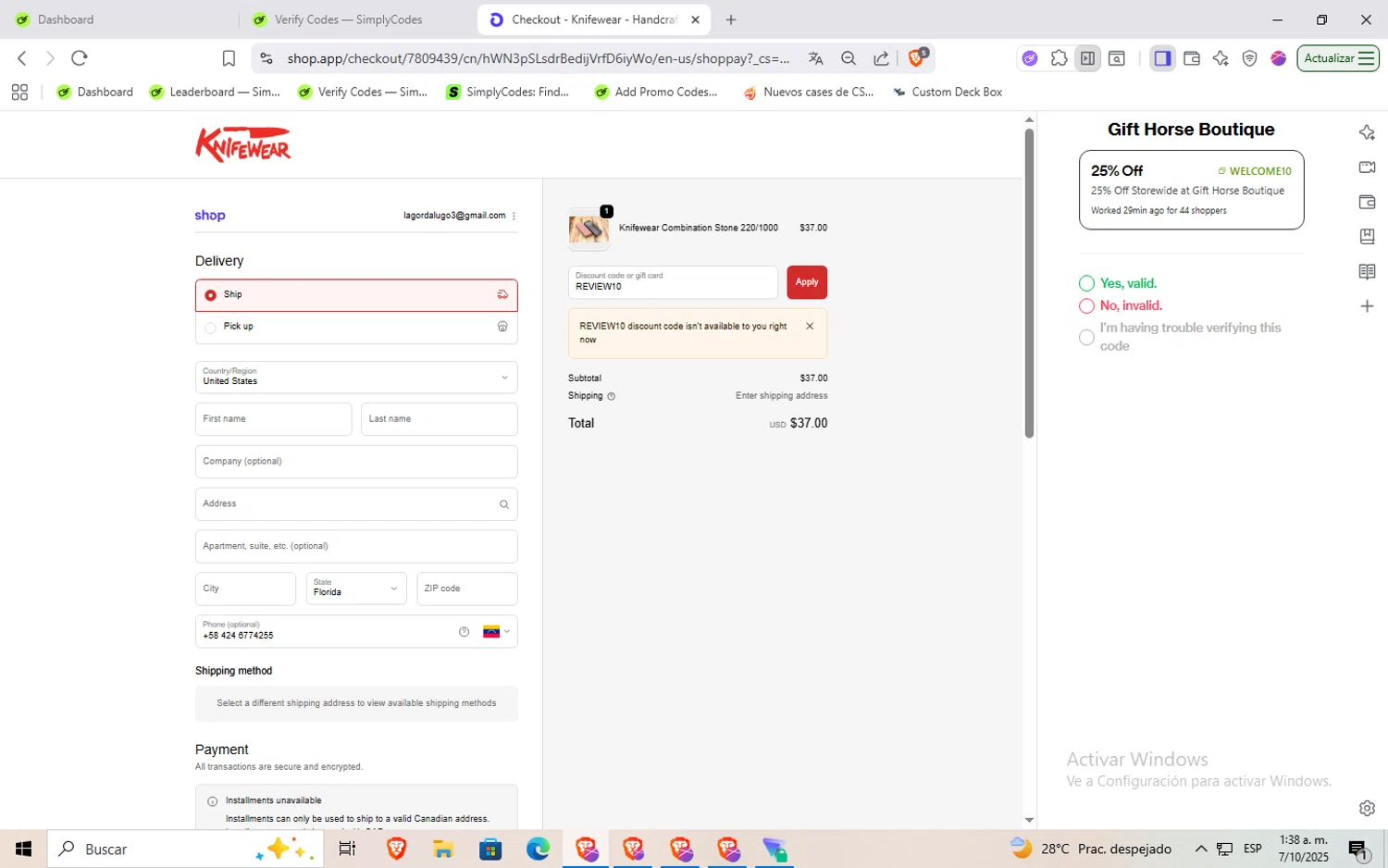
Task: Bookmark this page with the bookmark icon
Action: coord(229,58)
